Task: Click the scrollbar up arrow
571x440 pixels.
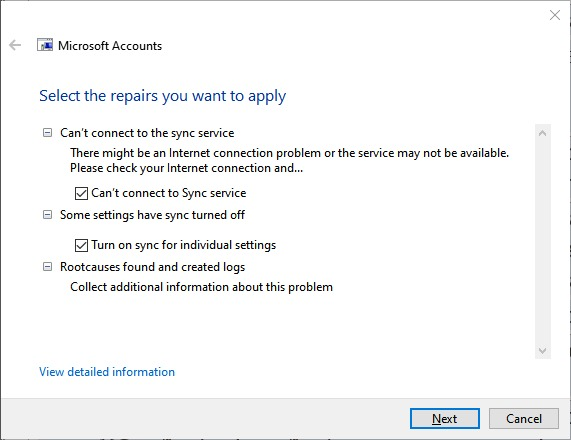Action: (542, 133)
